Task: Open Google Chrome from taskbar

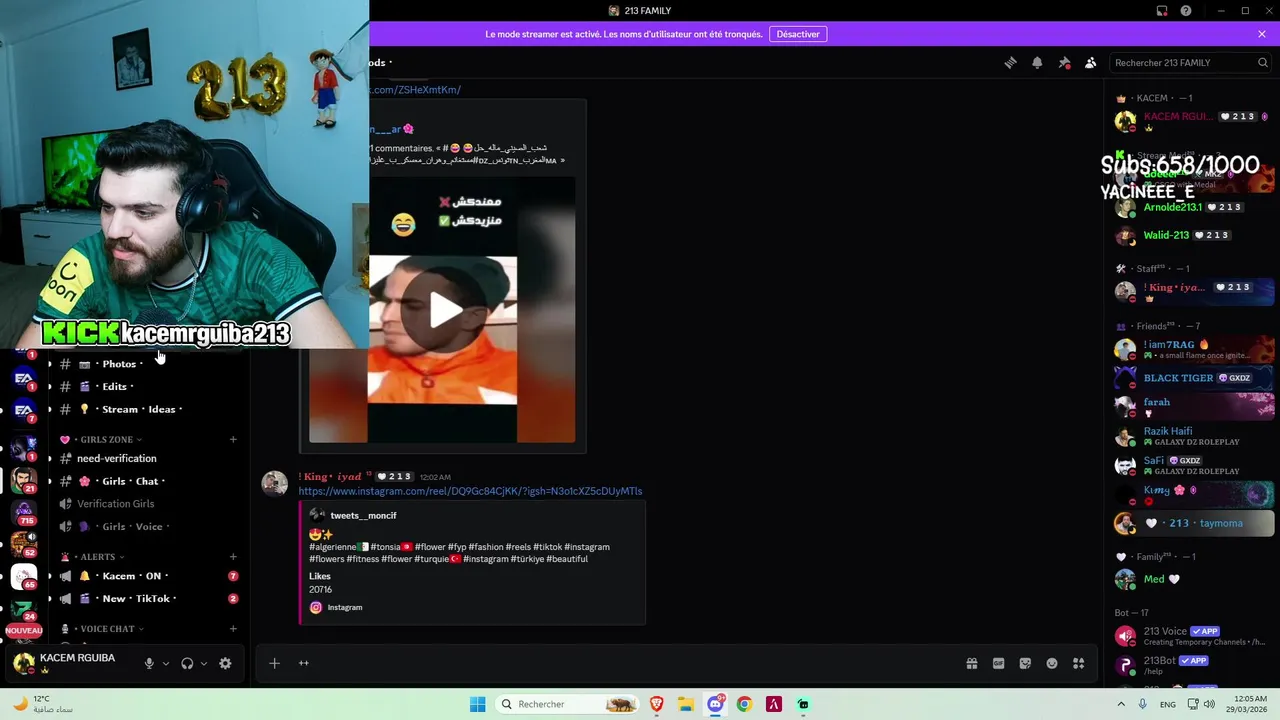Action: point(744,704)
